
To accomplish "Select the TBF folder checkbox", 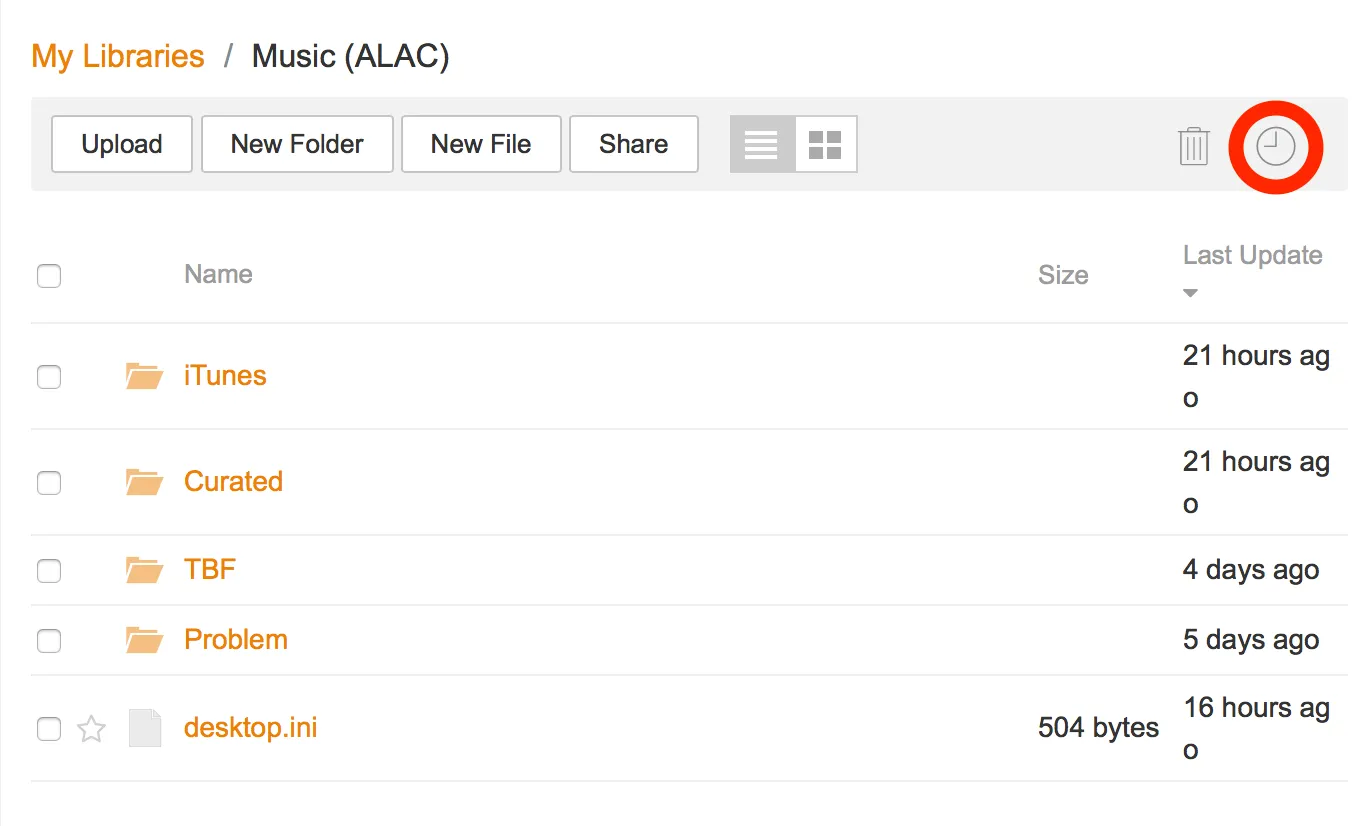I will [49, 571].
